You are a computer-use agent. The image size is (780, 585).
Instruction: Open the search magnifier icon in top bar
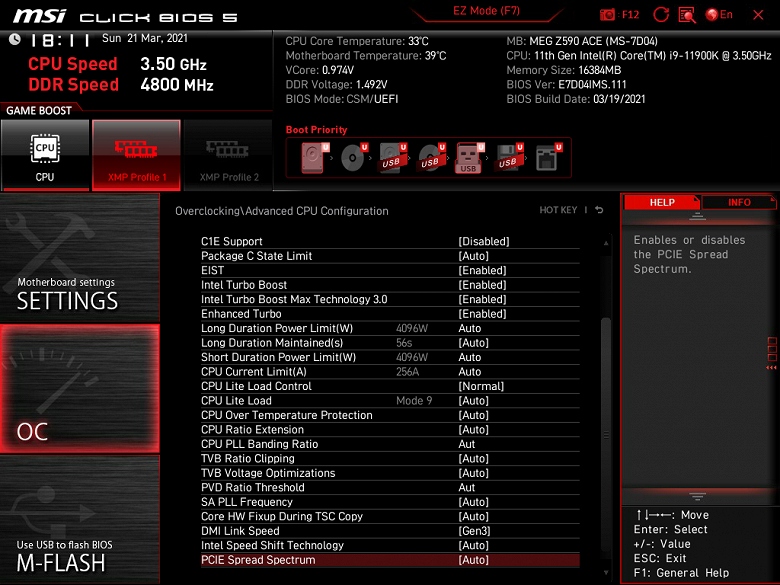point(687,15)
